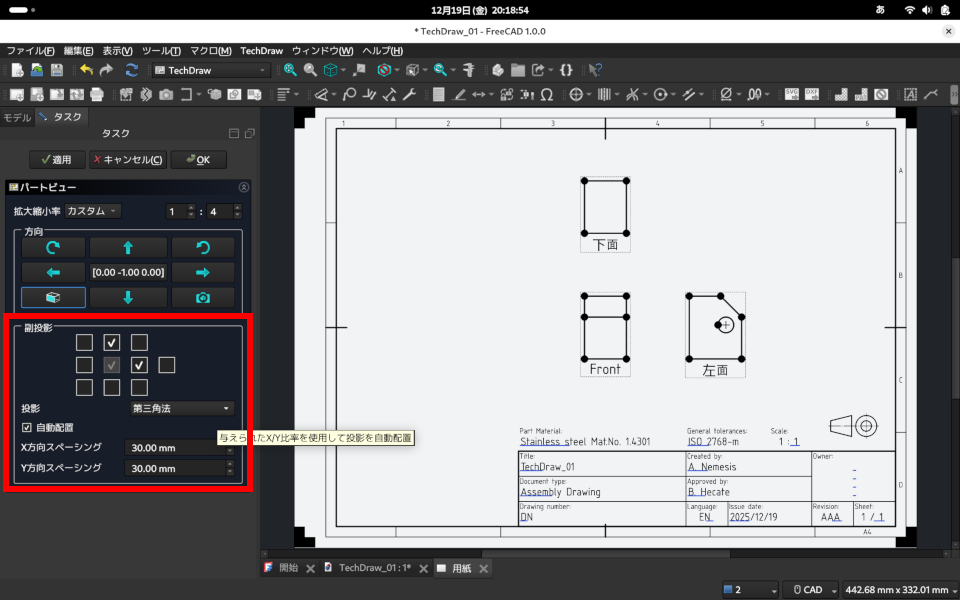960x600 pixels.
Task: Click the Redo arrow icon
Action: [107, 70]
